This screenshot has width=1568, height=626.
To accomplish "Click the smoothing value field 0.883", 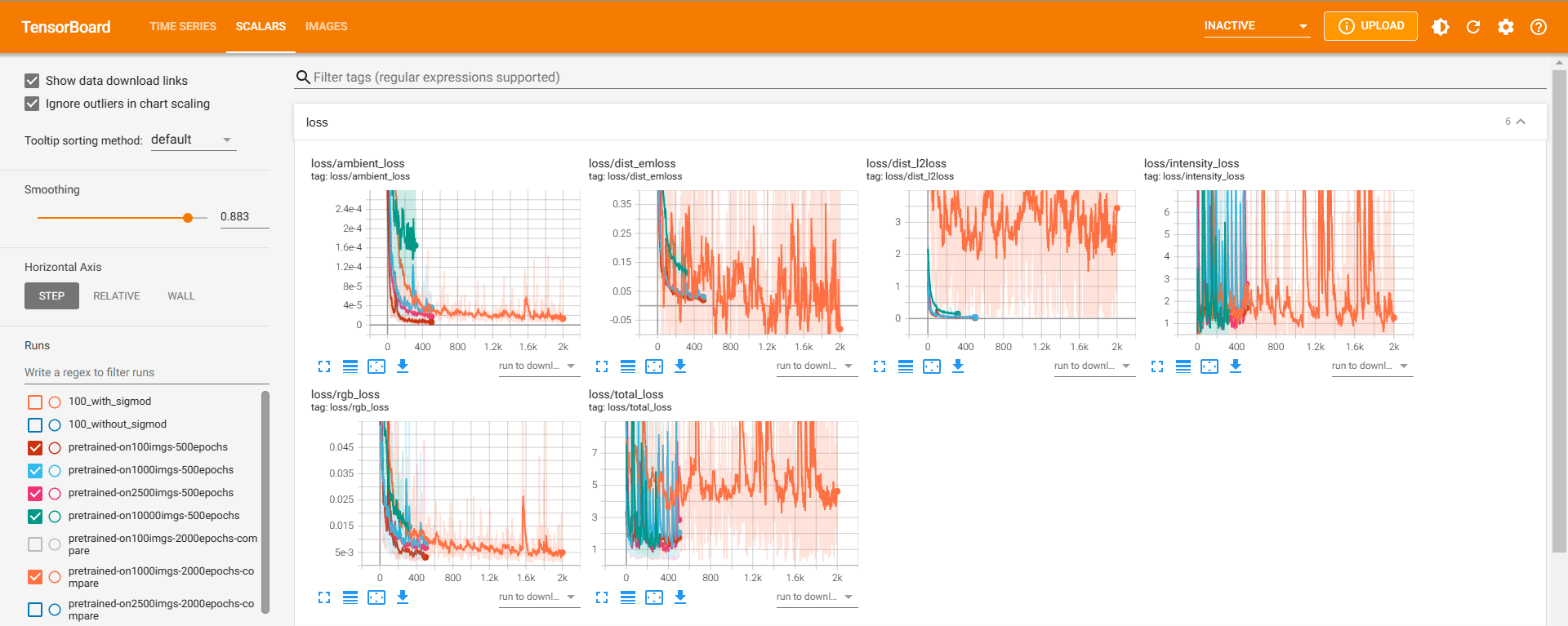I will click(x=244, y=216).
